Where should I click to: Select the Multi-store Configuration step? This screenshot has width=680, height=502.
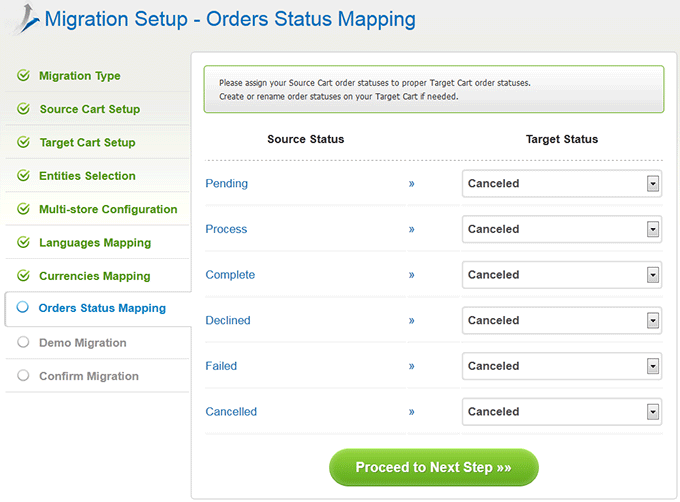point(108,209)
